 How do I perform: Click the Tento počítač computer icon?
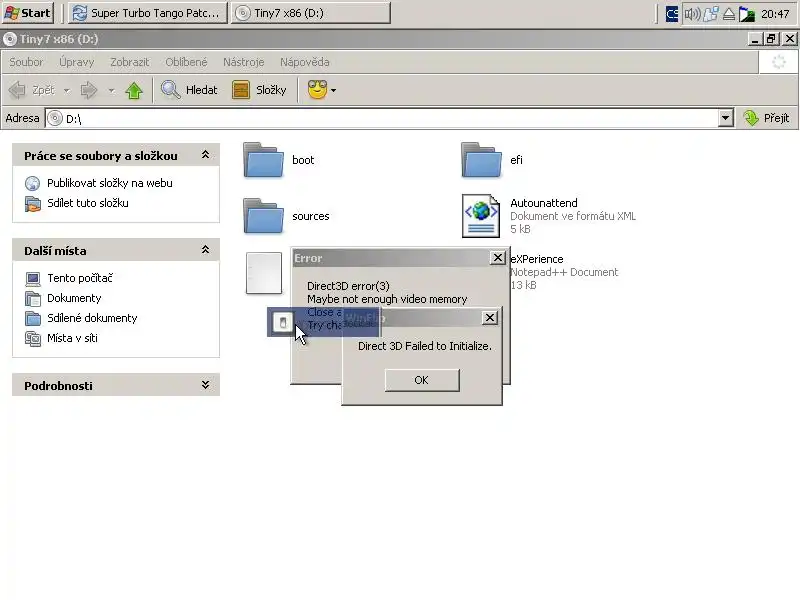[x=33, y=279]
